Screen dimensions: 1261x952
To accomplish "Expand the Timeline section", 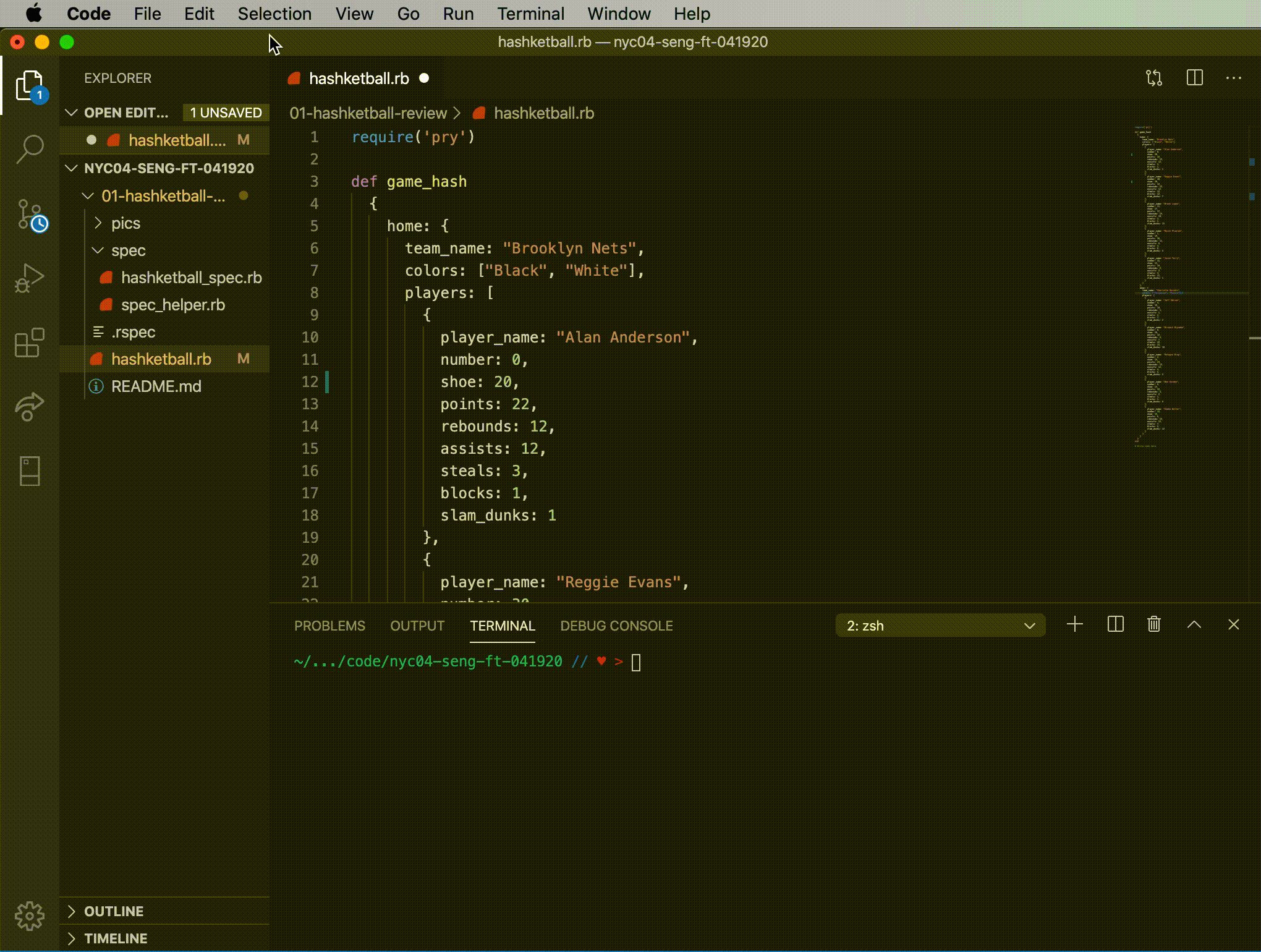I will coord(72,938).
